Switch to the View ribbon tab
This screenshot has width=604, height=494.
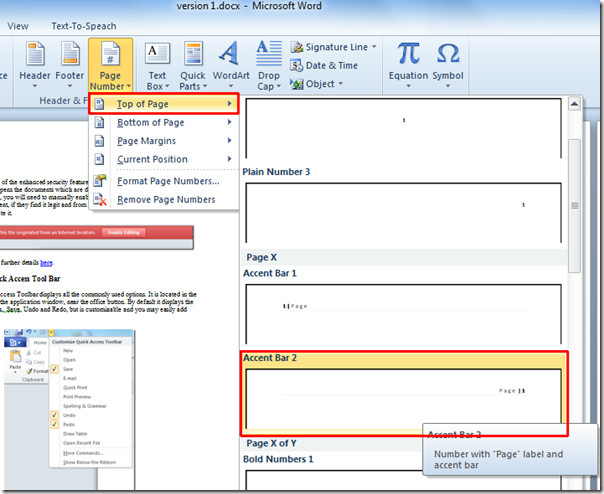[x=18, y=26]
